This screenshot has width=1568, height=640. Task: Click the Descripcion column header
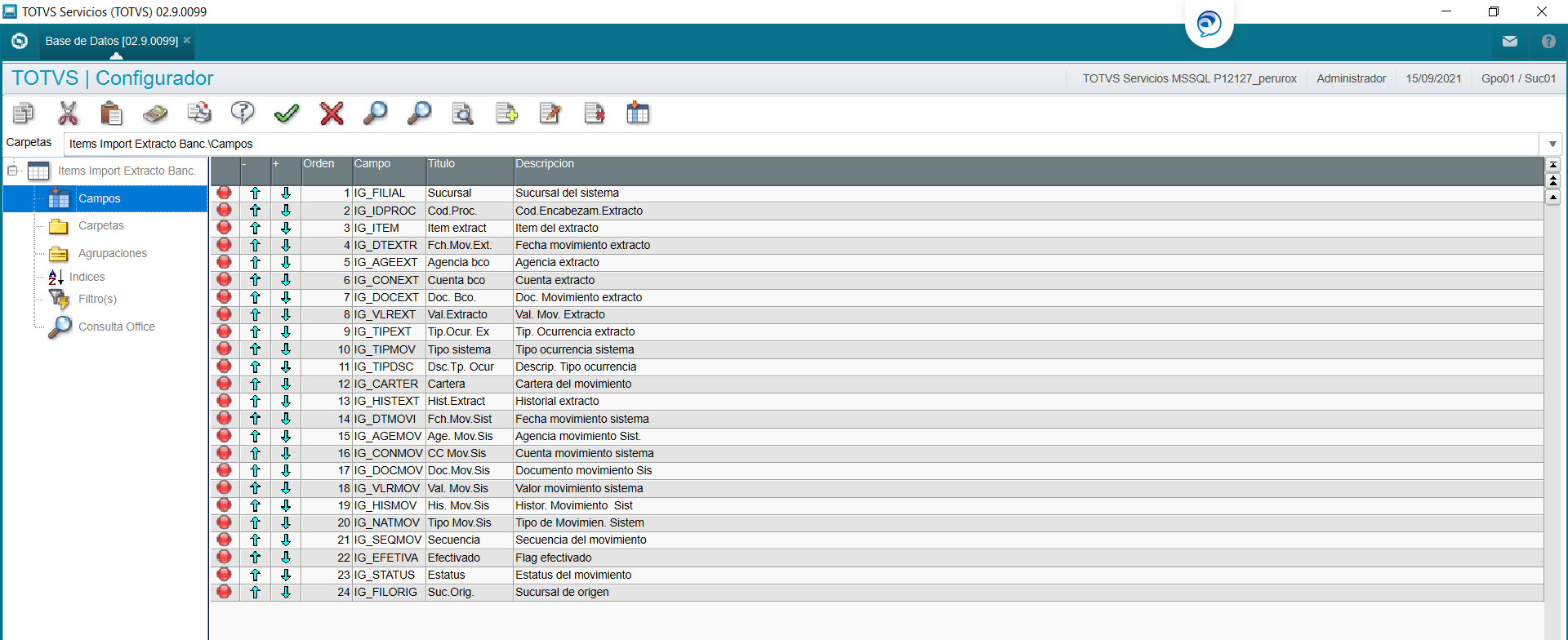1028,171
